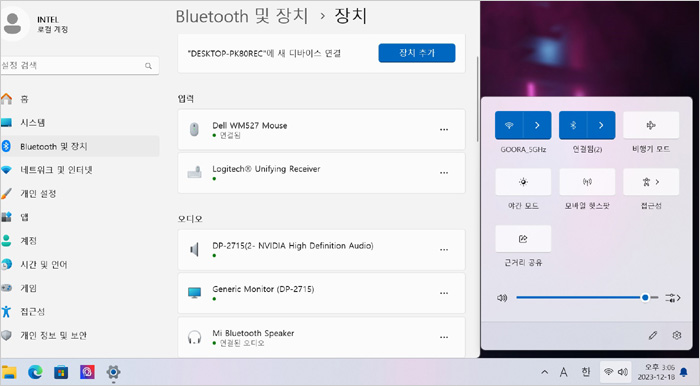Open more options for Dell WM527 Mouse
700x386 pixels.
(444, 130)
